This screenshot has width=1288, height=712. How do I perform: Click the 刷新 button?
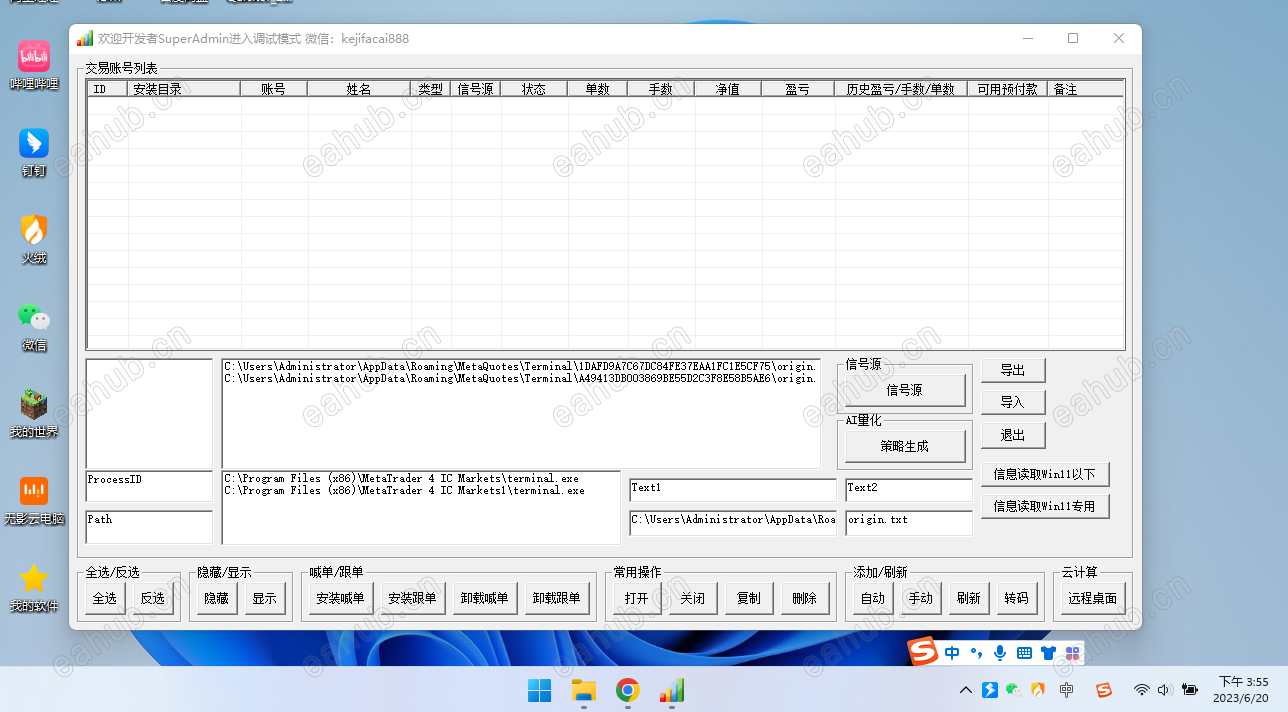pos(969,598)
